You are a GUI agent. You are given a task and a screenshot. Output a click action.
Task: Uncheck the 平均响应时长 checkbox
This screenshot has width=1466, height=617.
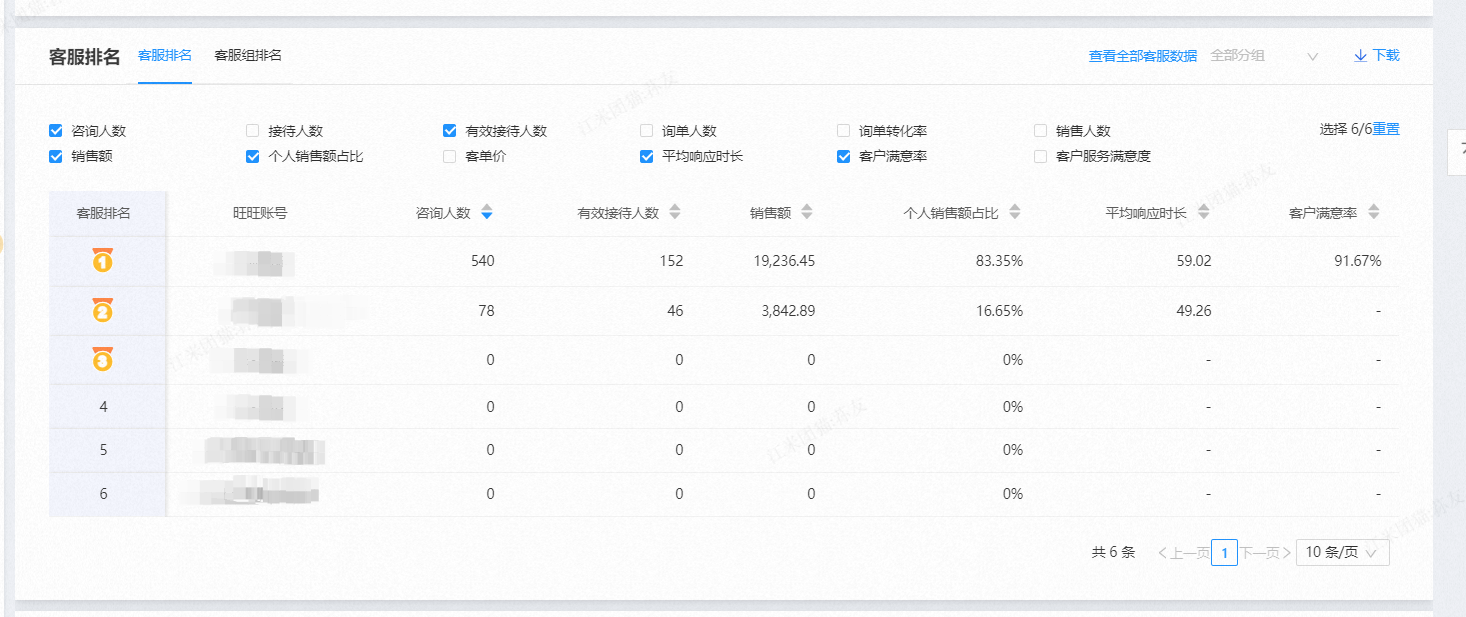coord(646,157)
